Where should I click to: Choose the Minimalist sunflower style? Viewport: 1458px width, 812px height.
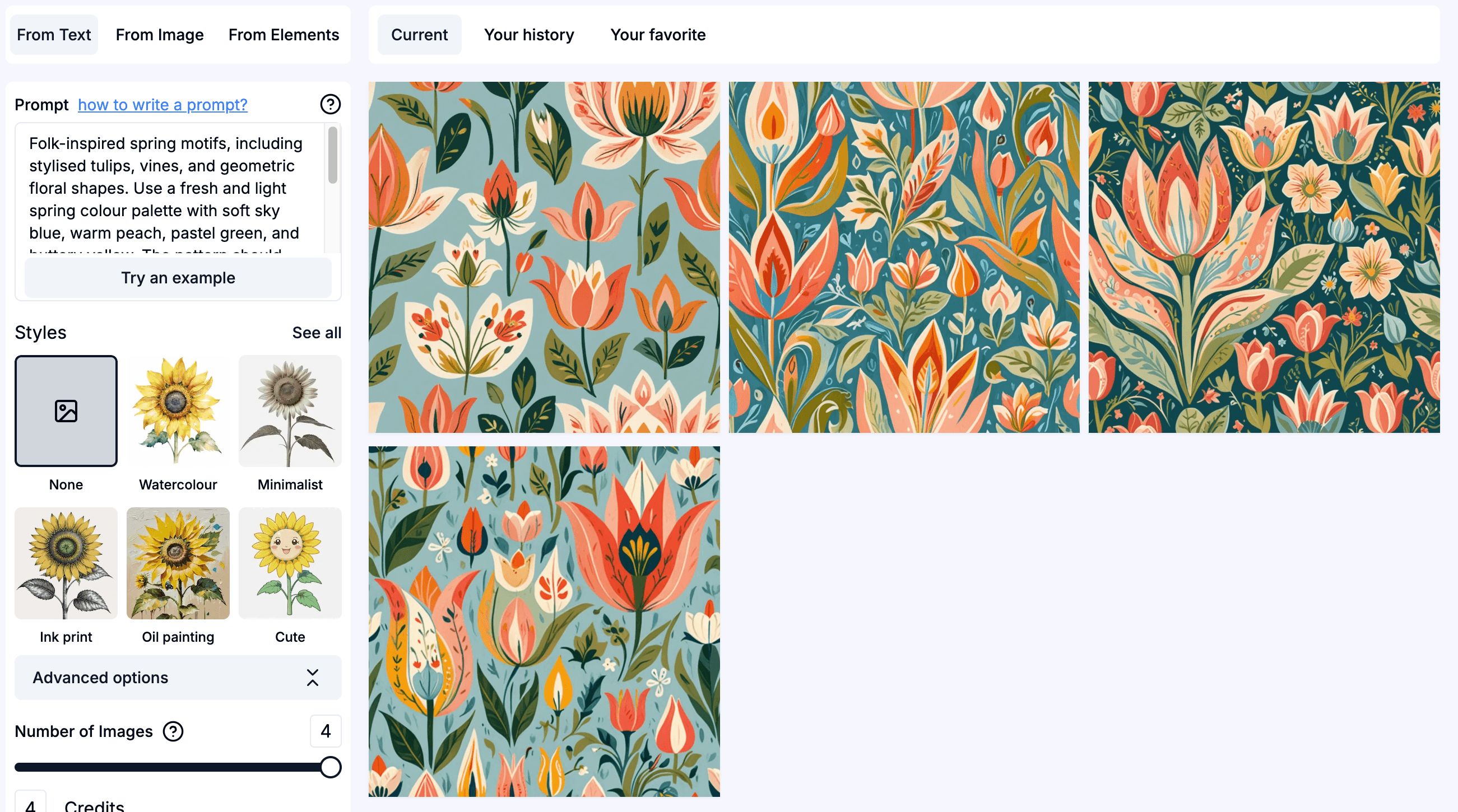pyautogui.click(x=290, y=411)
